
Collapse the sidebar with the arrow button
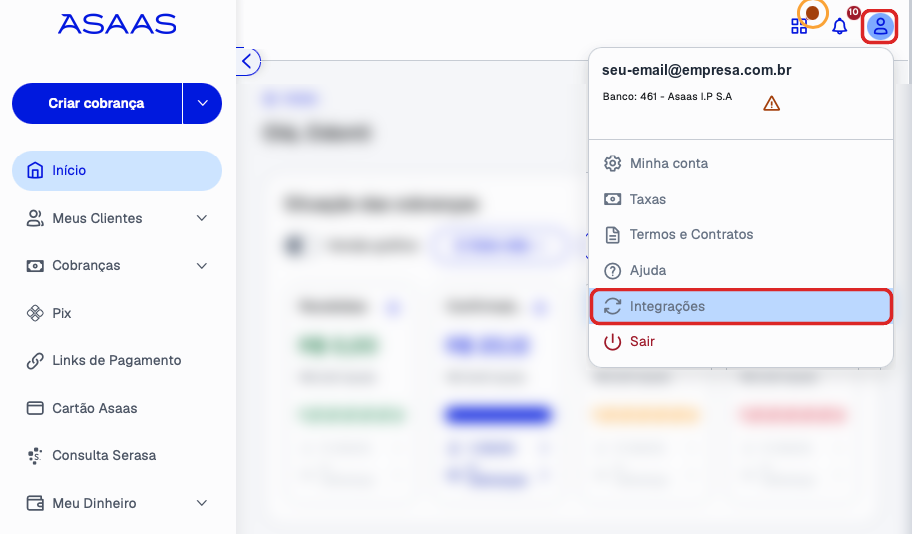point(248,61)
